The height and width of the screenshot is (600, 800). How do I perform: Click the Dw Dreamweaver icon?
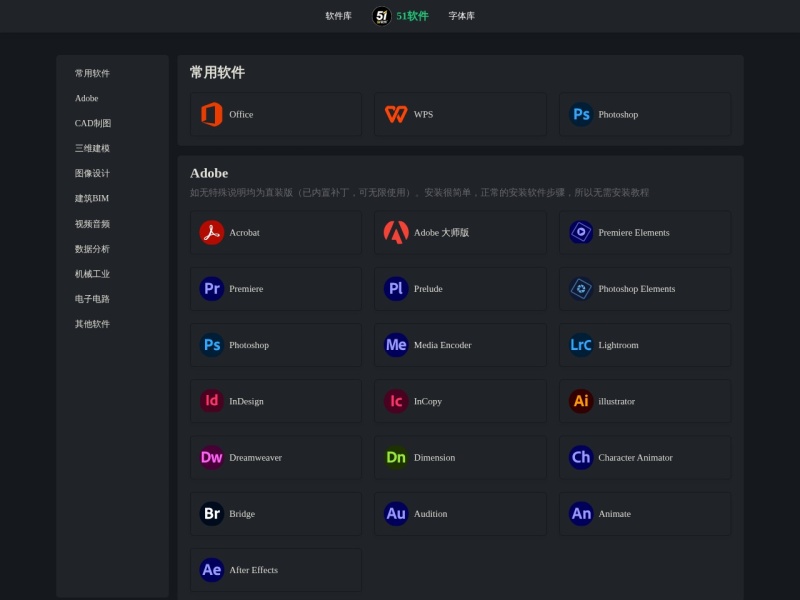[212, 457]
